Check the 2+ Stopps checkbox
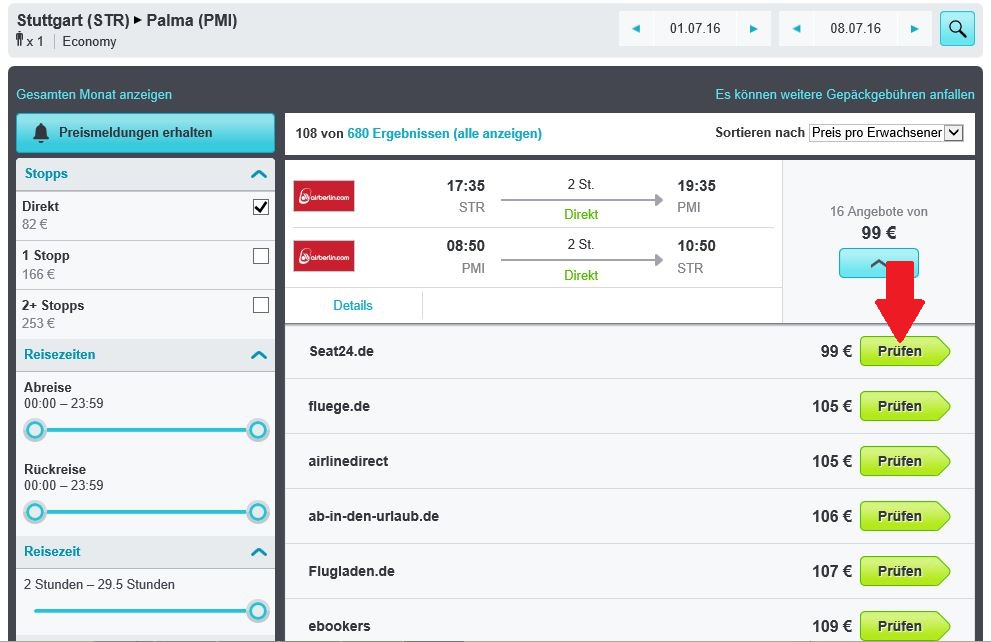 pyautogui.click(x=260, y=305)
